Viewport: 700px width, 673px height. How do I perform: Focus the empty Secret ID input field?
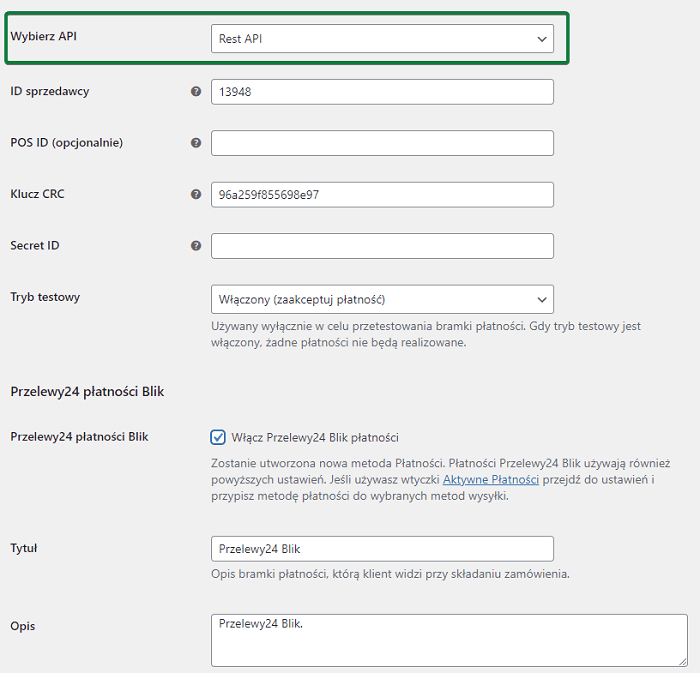[x=382, y=246]
